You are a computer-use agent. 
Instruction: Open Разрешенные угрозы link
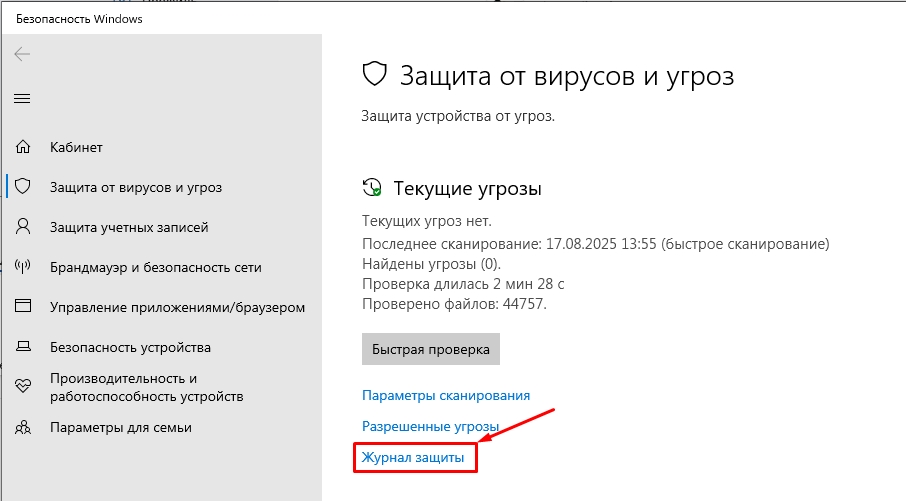tap(430, 426)
